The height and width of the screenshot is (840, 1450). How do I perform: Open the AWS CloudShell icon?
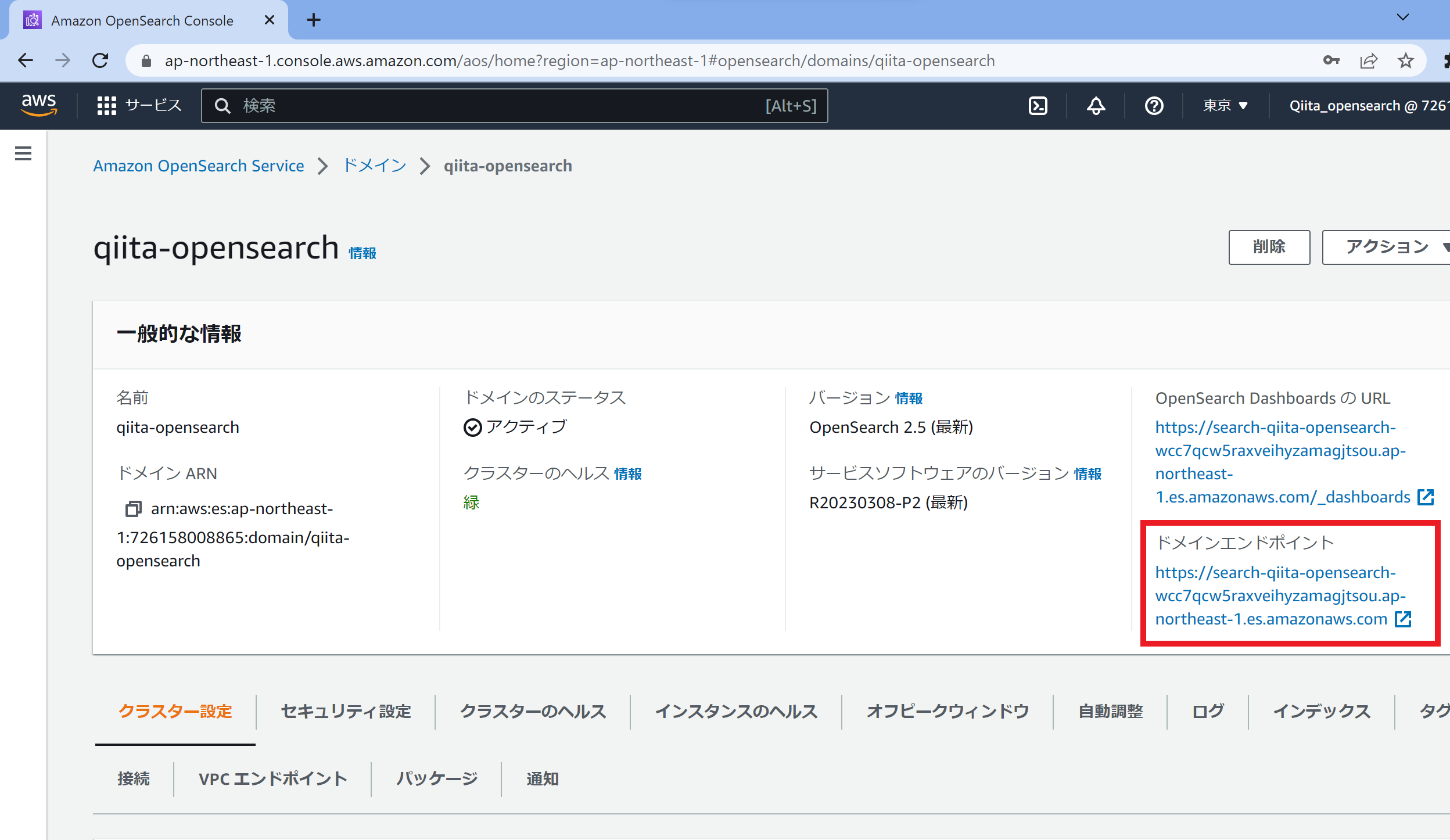[x=1038, y=106]
